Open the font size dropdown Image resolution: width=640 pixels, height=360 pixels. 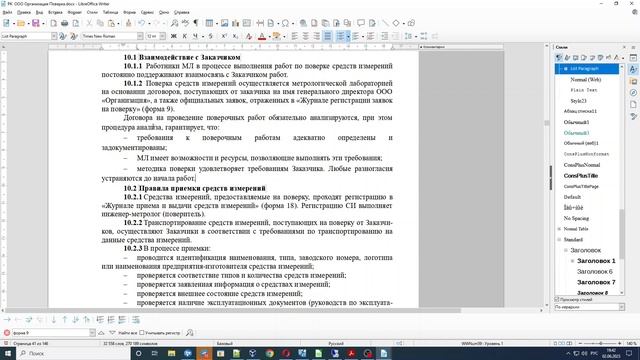pos(162,36)
